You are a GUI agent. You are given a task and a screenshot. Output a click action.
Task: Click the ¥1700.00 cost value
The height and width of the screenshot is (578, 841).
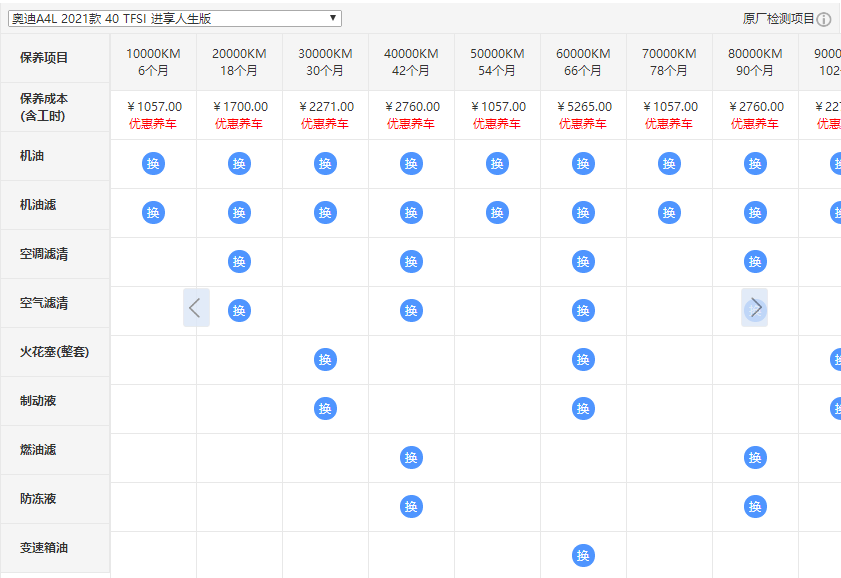(x=240, y=107)
